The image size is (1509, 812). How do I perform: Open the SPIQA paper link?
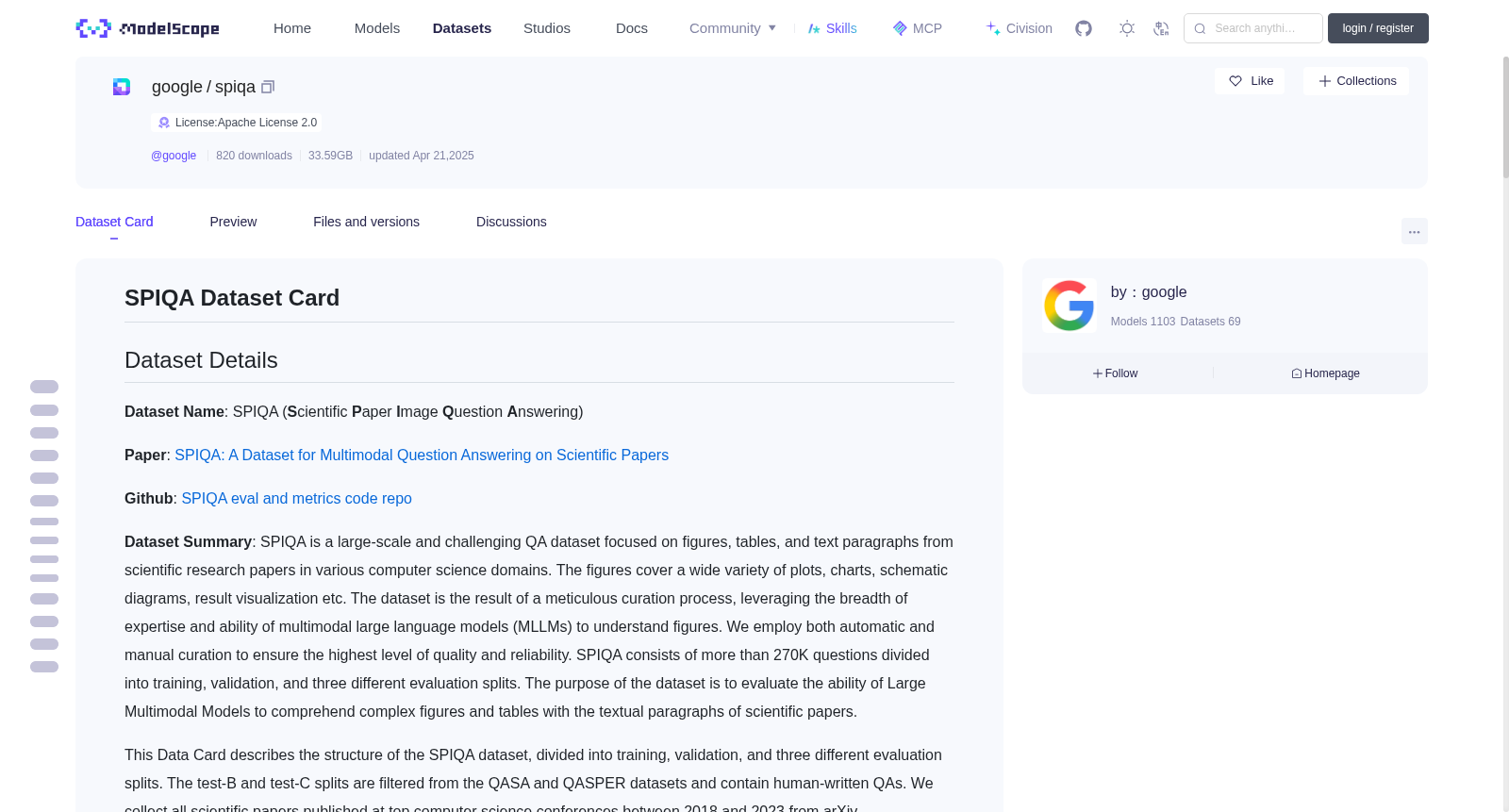coord(422,455)
